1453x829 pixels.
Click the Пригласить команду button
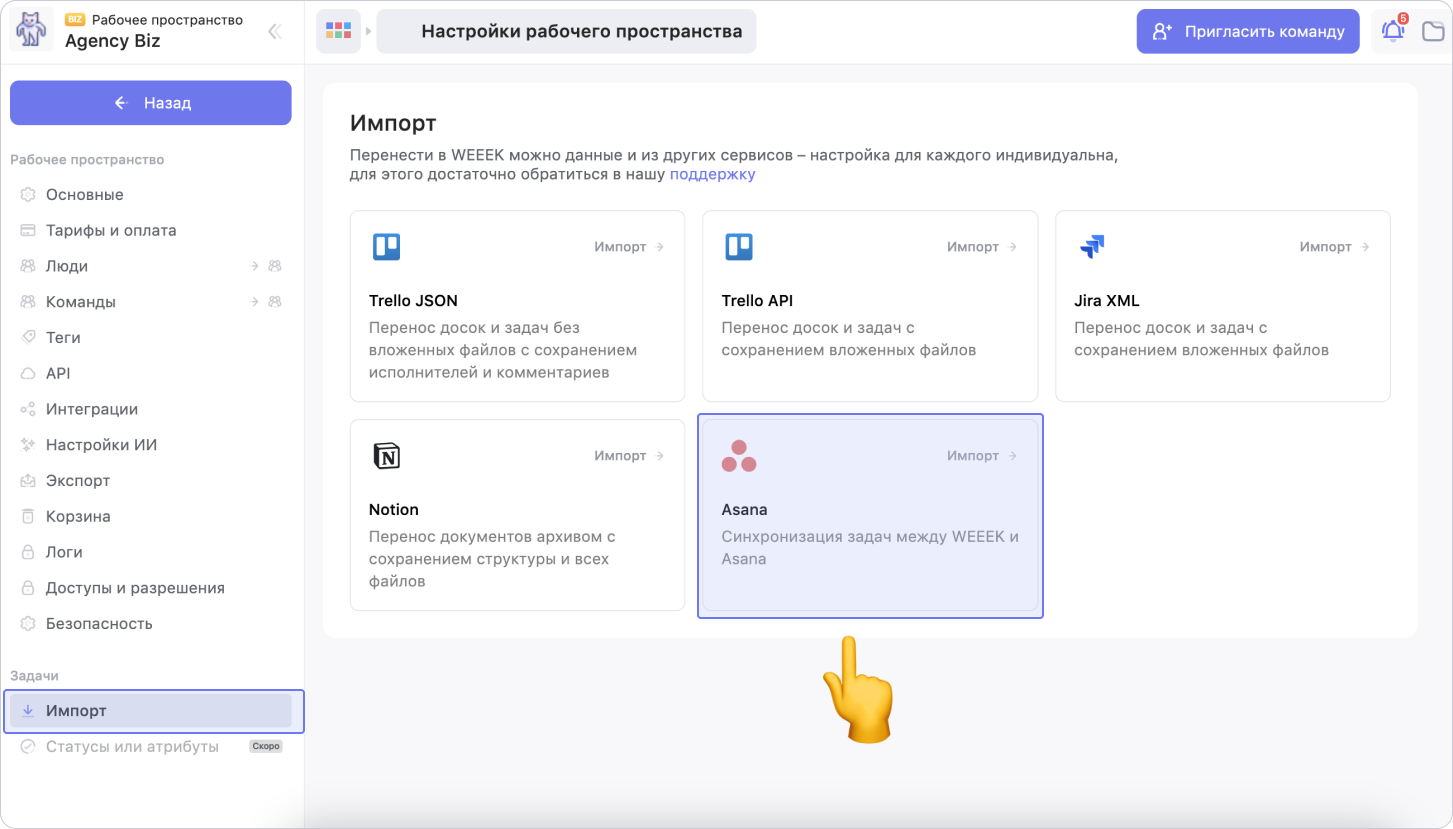pos(1247,31)
